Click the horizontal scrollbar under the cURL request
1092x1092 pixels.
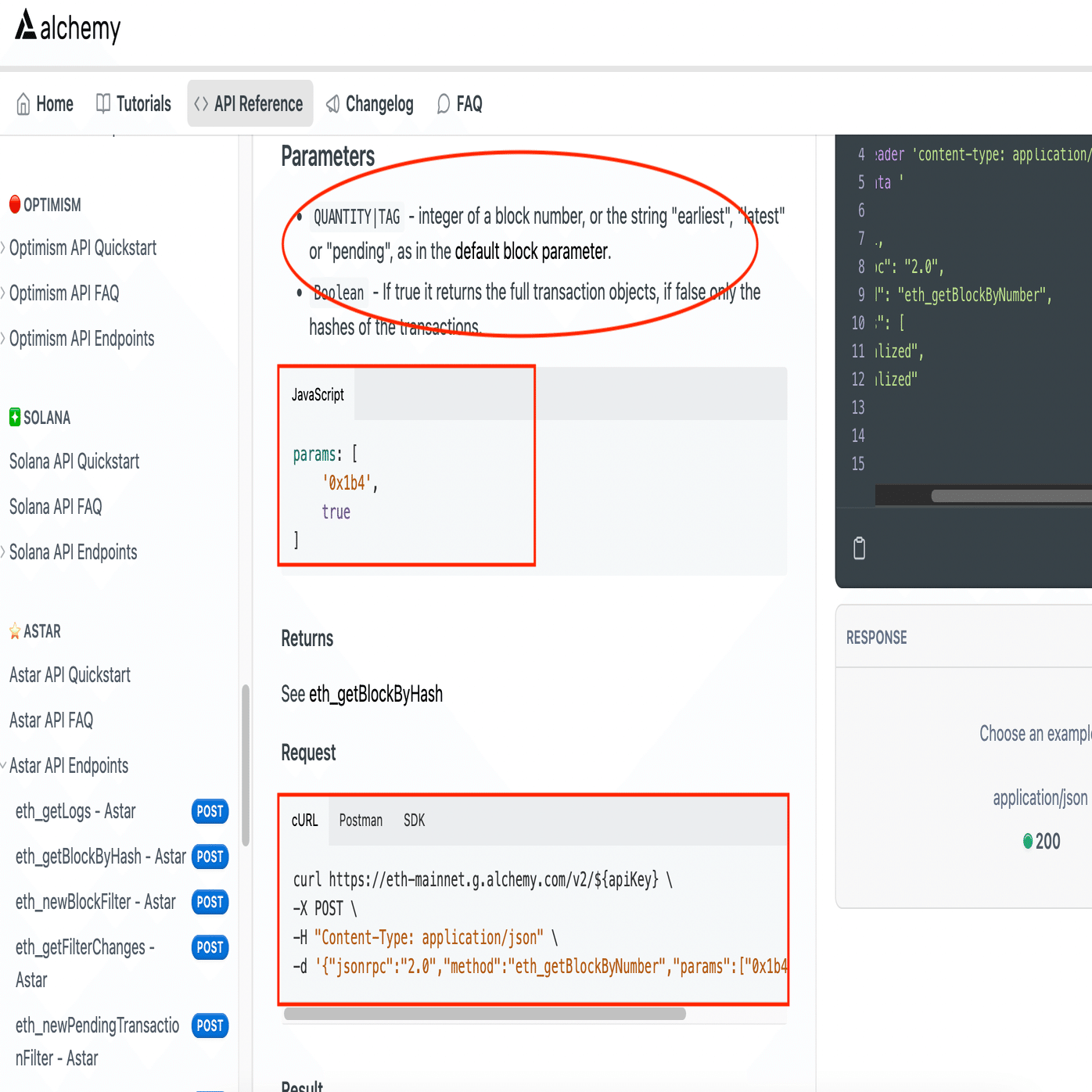[485, 1014]
